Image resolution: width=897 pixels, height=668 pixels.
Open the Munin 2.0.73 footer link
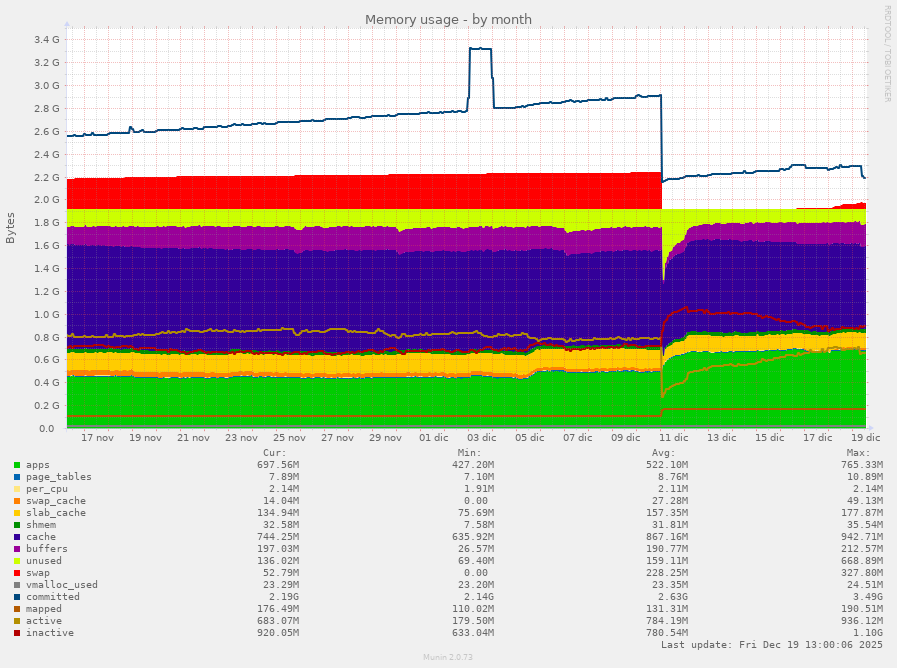448,657
